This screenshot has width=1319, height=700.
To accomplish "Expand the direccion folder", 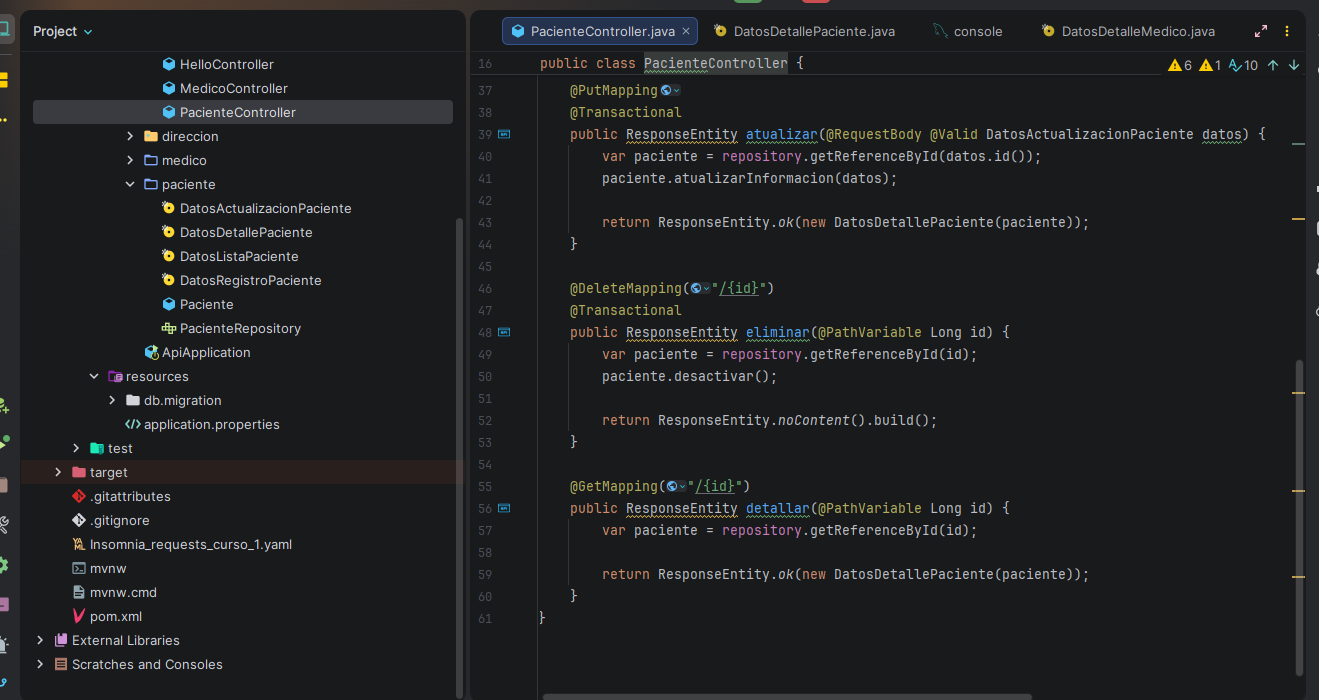I will tap(130, 136).
